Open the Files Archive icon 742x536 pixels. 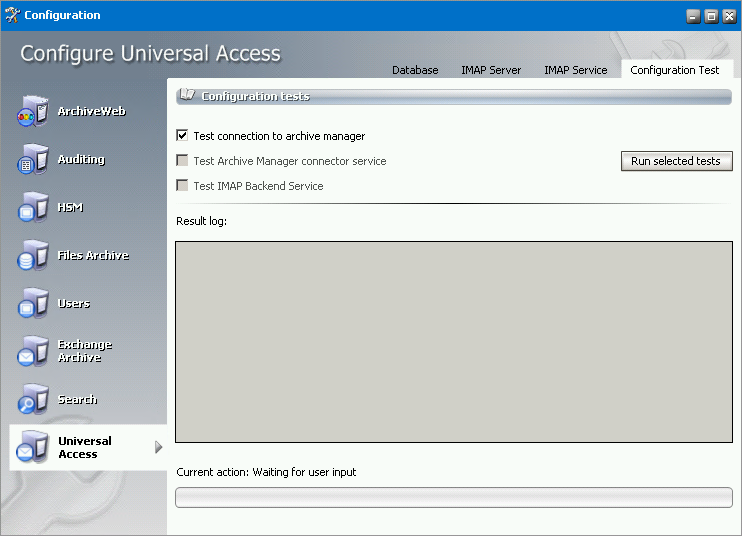(32, 255)
